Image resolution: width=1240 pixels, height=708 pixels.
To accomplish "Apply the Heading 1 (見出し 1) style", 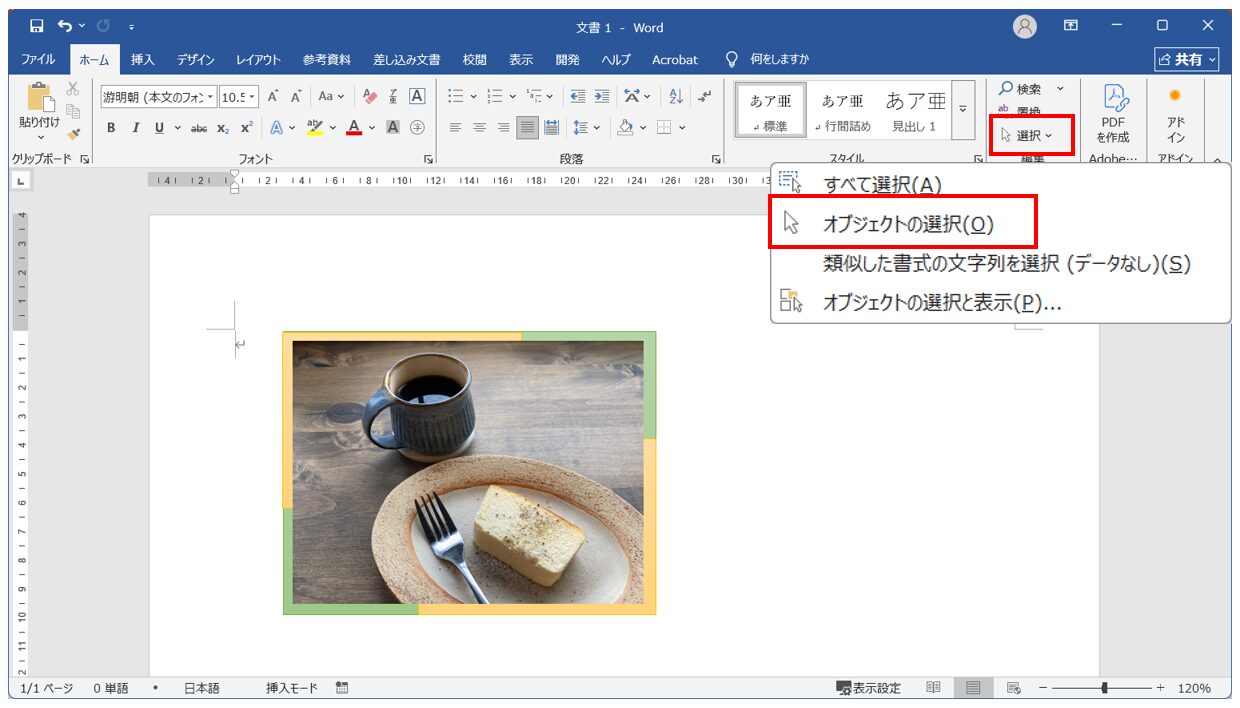I will pos(915,109).
